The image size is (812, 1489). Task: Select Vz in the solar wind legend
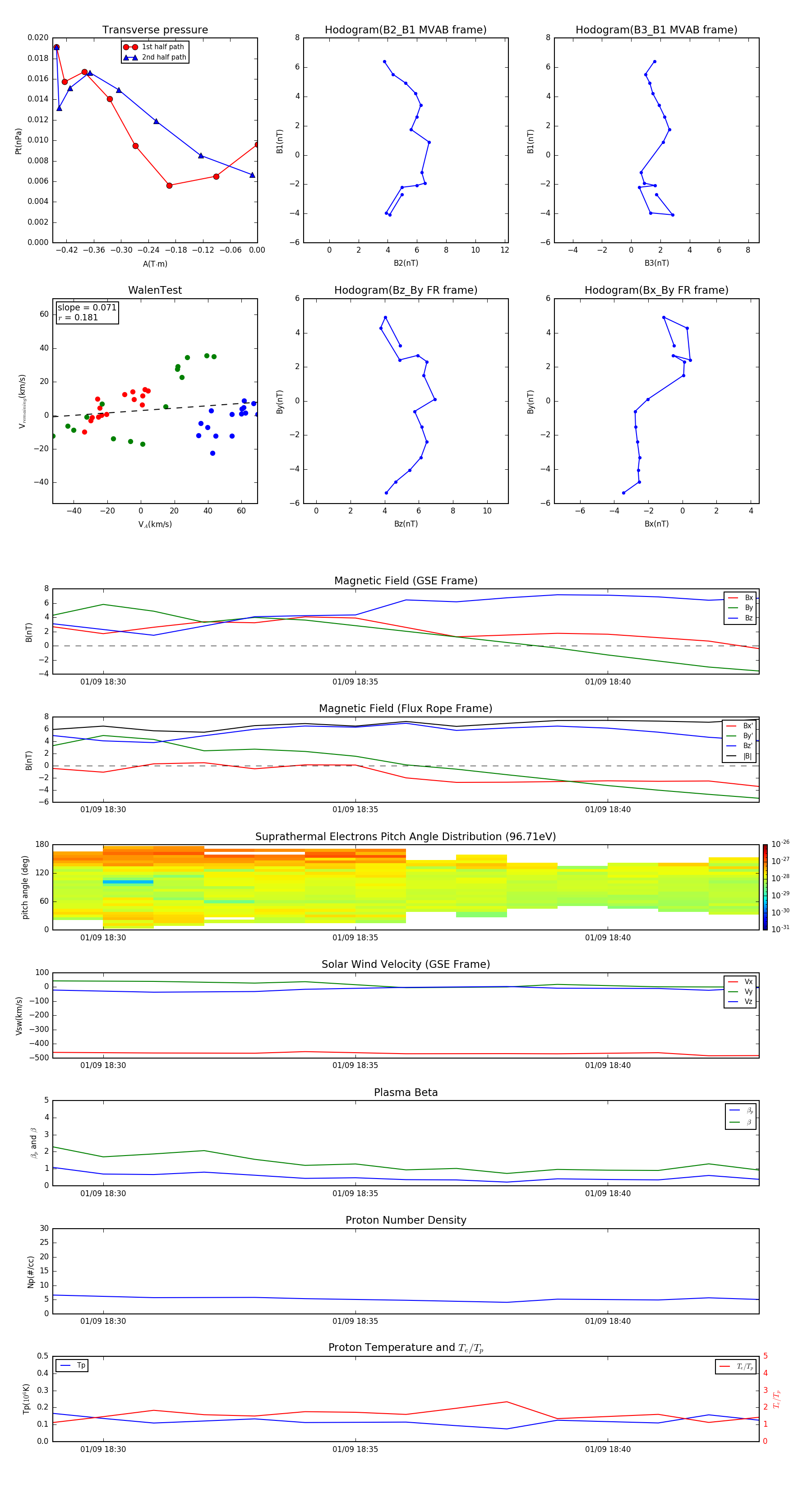741,1002
